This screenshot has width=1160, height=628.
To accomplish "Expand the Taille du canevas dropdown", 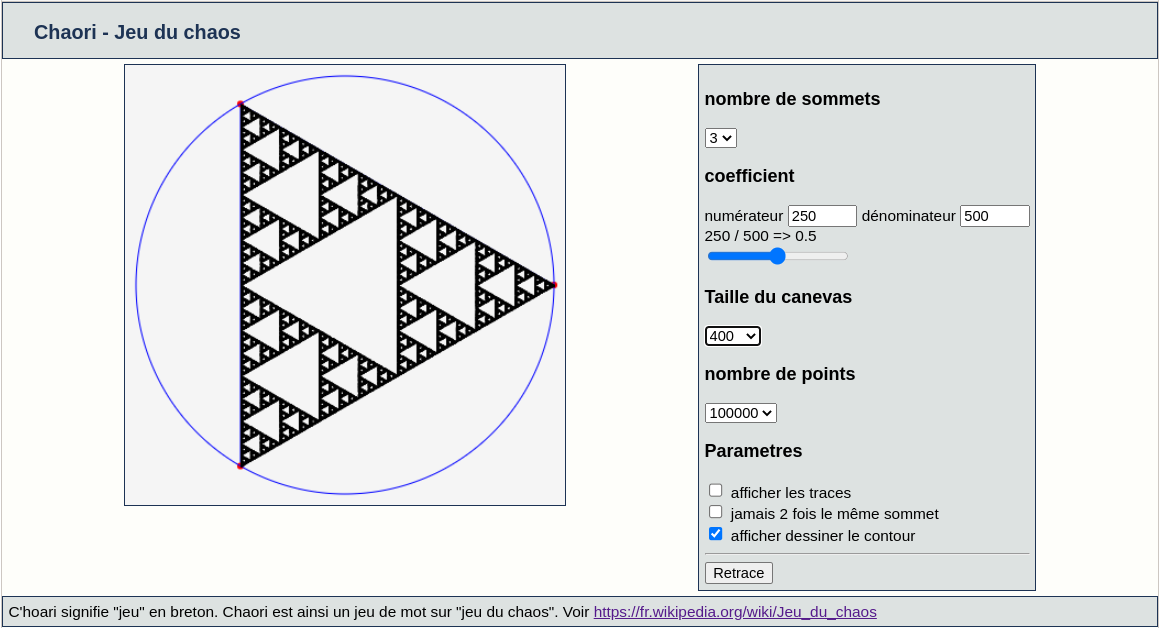I will [x=732, y=336].
